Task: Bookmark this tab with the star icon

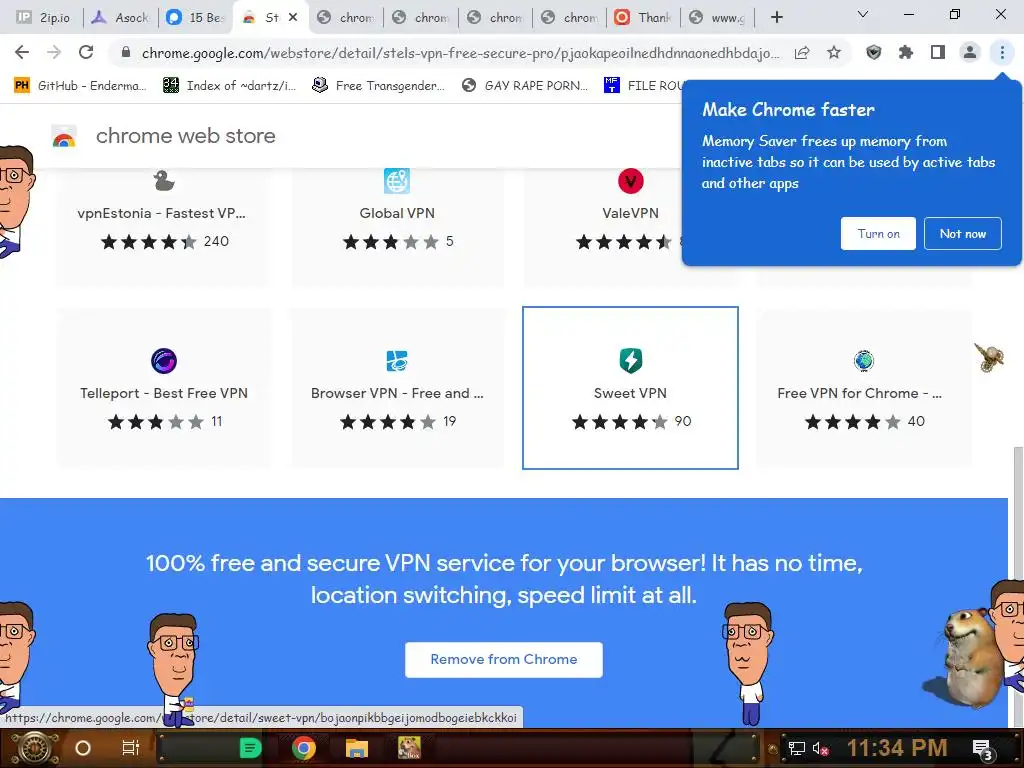Action: 834,52
